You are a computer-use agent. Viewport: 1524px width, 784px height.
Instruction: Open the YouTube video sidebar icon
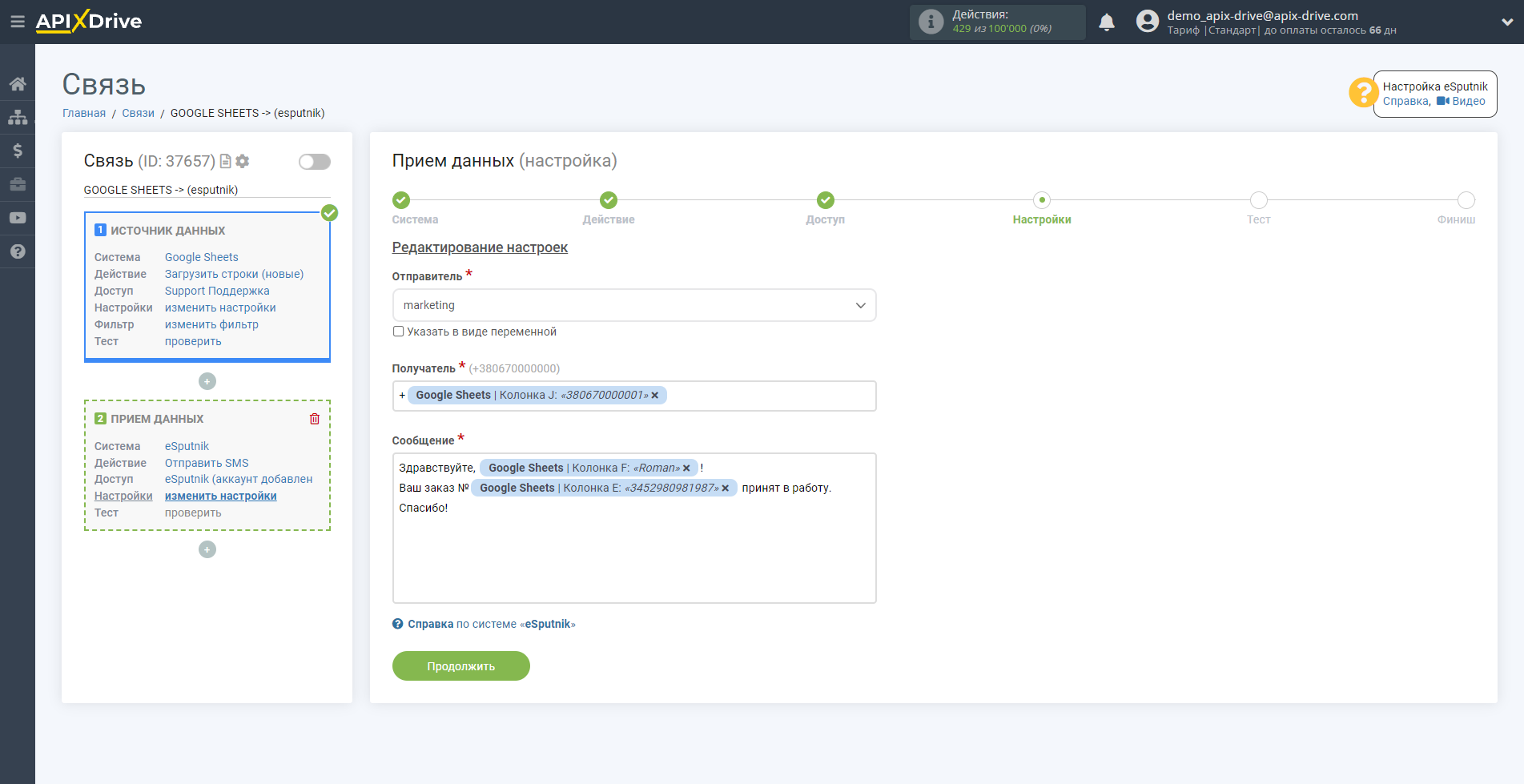pos(18,218)
